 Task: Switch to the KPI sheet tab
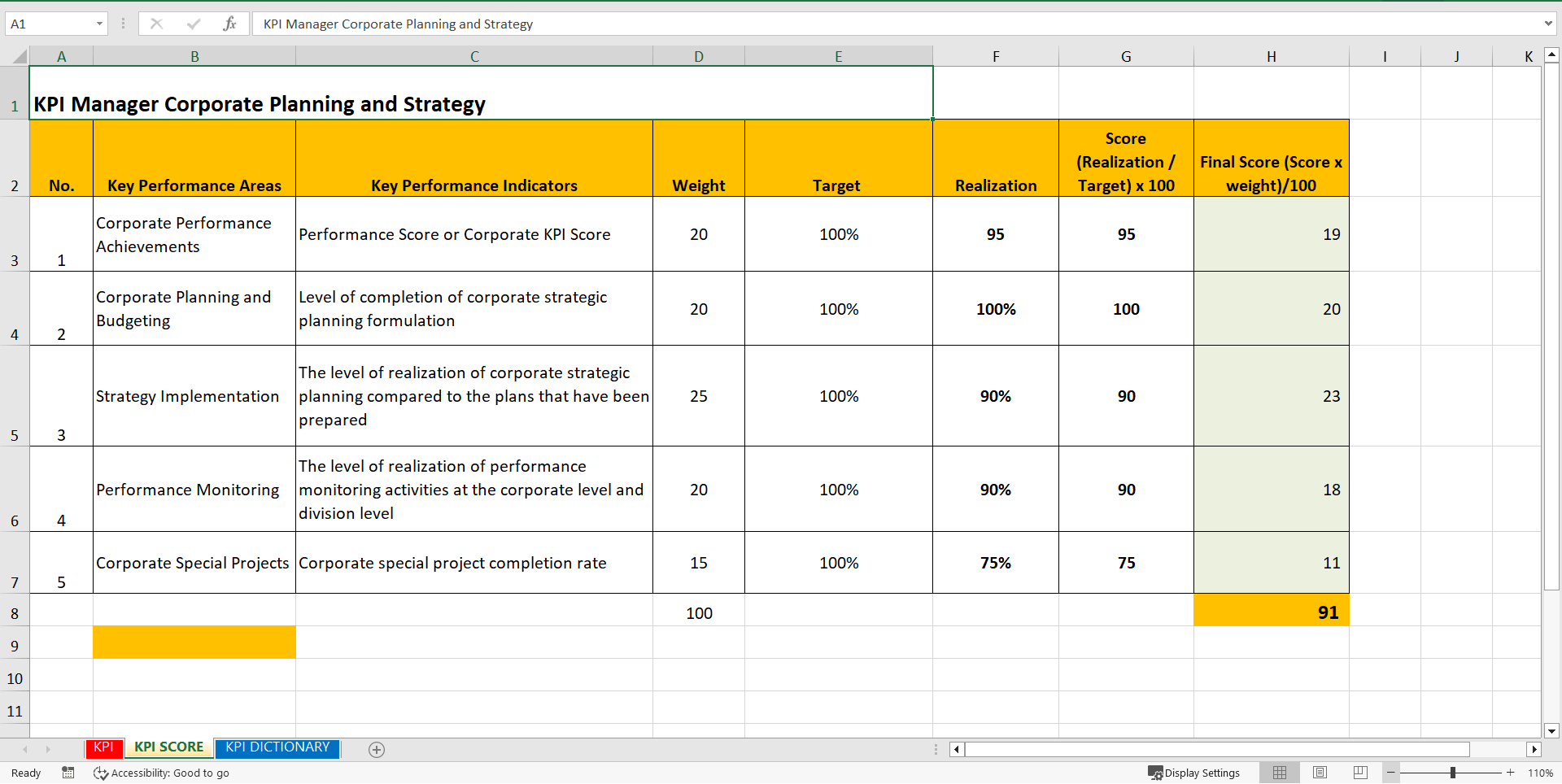(103, 747)
